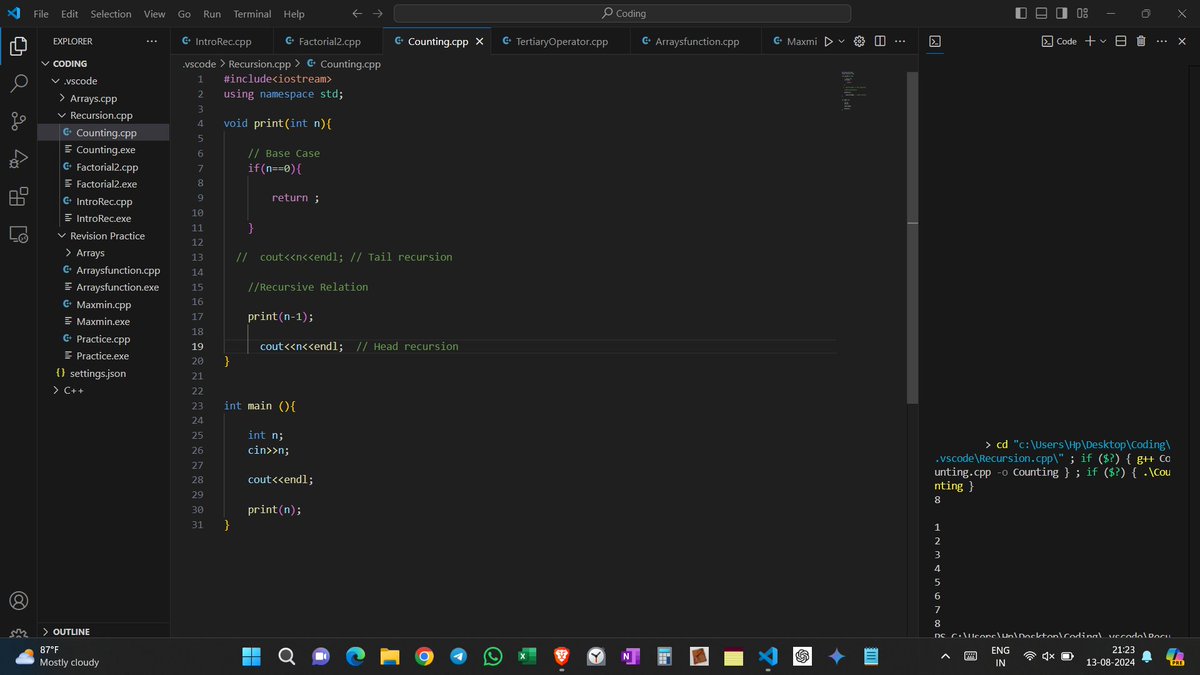Create a new terminal with plus icon

(x=1090, y=41)
